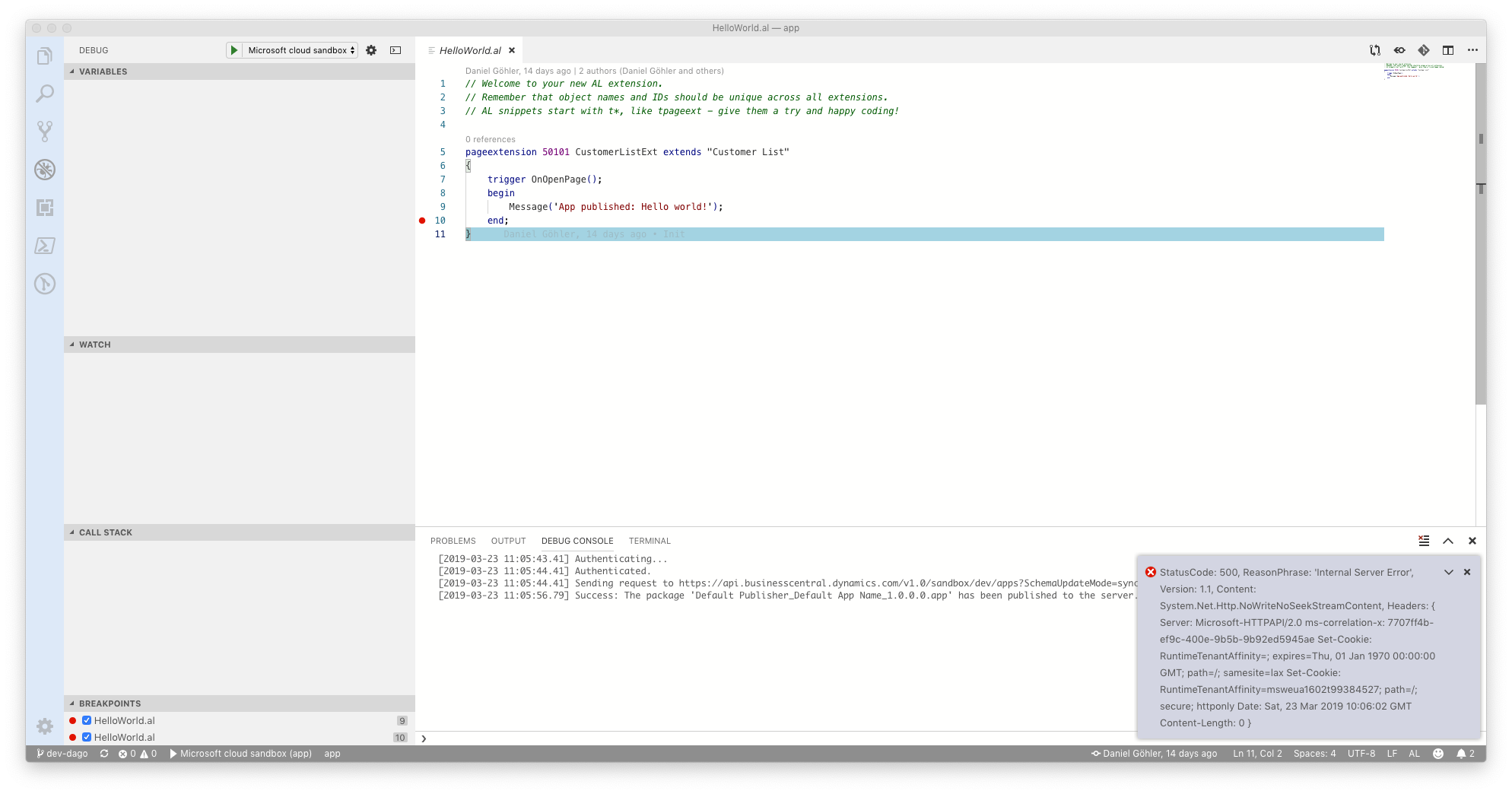Remove the red breakpoint on line 10

pyautogui.click(x=422, y=221)
